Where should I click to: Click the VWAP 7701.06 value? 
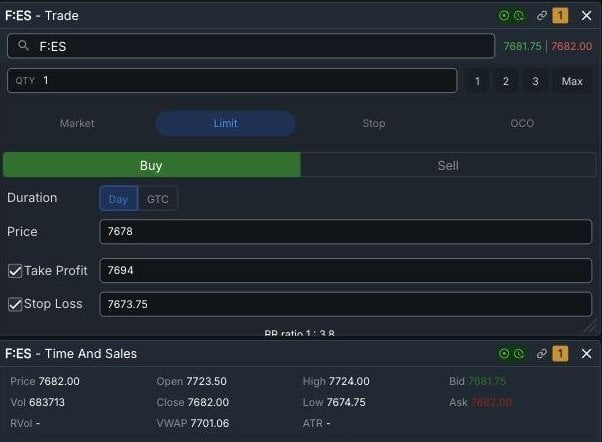[210, 423]
